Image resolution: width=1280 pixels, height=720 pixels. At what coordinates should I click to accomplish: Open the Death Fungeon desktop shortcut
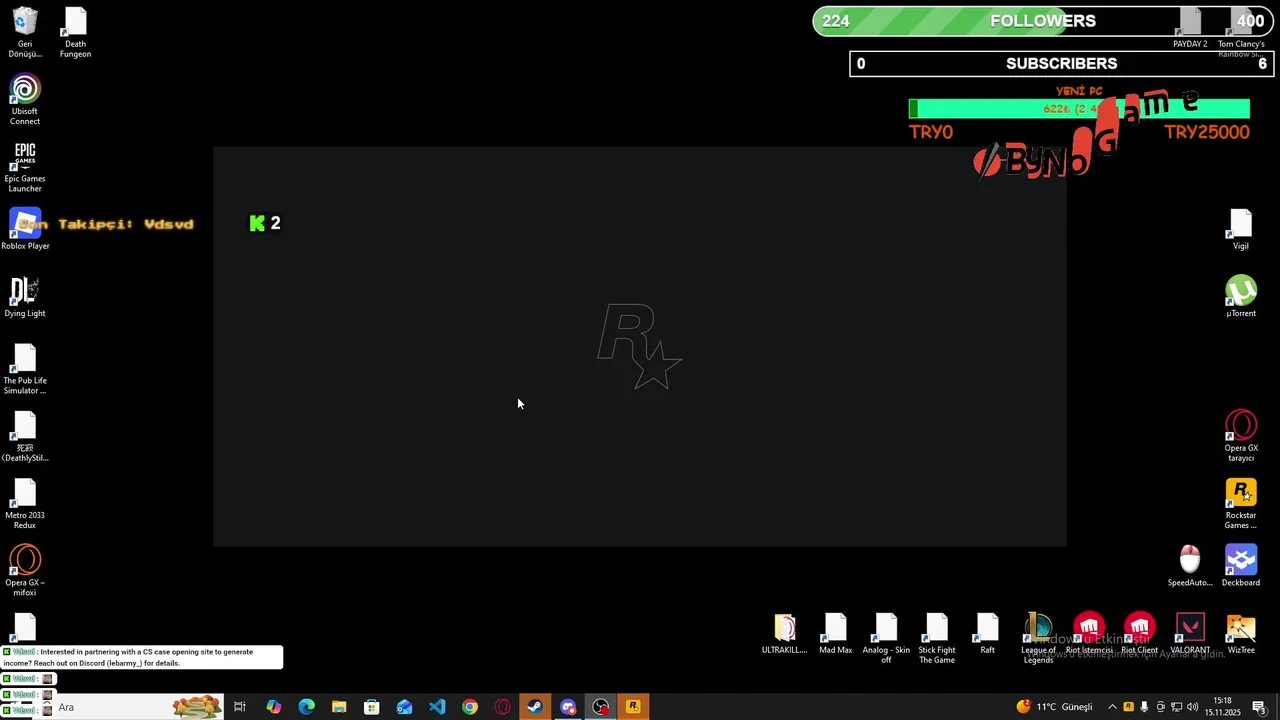pos(75,32)
